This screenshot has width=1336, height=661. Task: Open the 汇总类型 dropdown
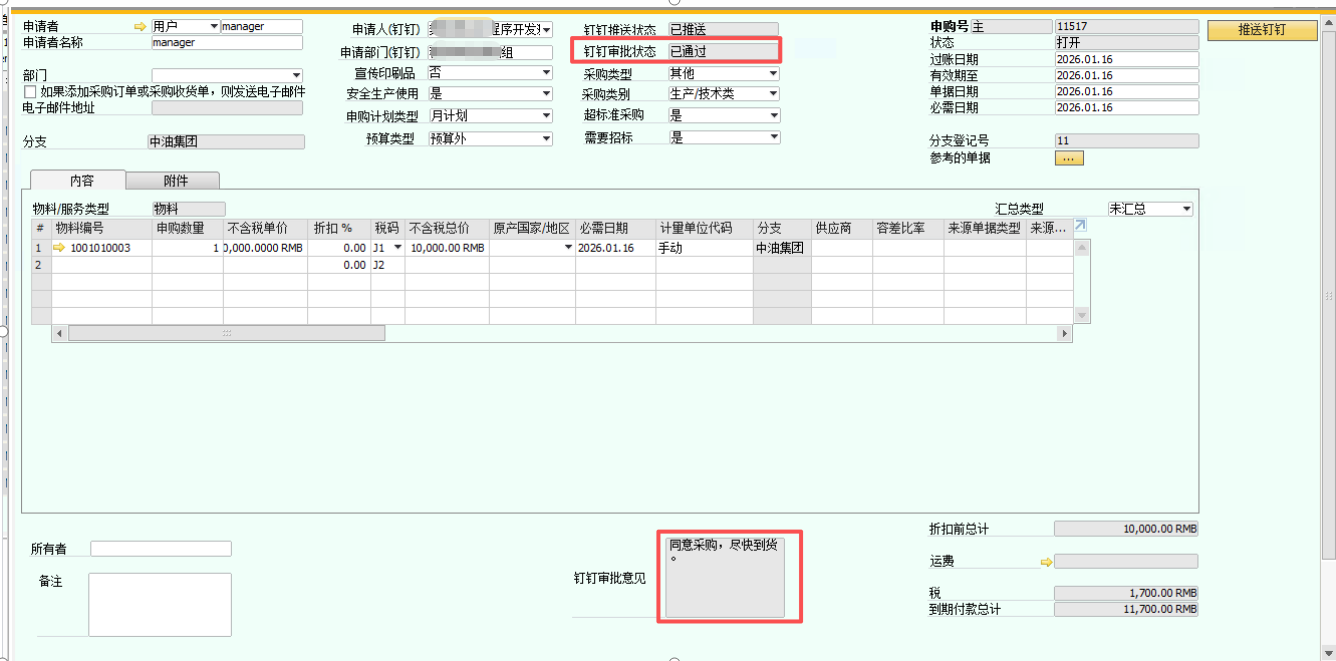tap(1186, 209)
